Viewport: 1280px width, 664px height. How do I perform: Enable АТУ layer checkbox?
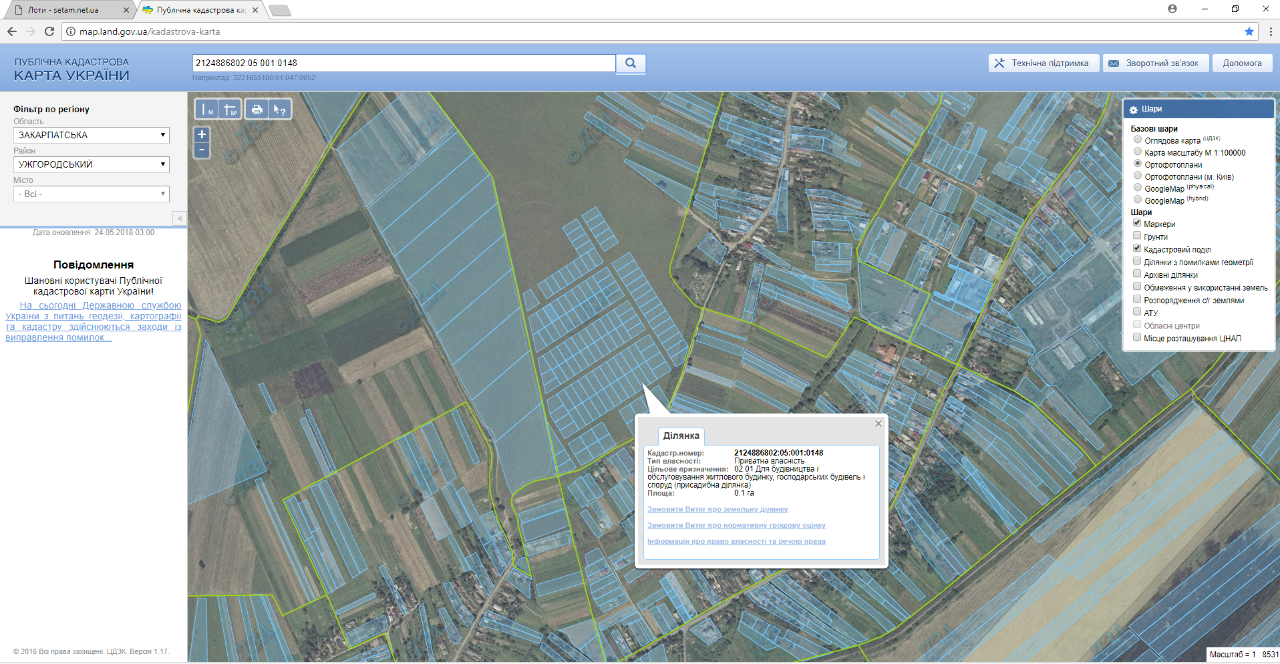point(1138,312)
